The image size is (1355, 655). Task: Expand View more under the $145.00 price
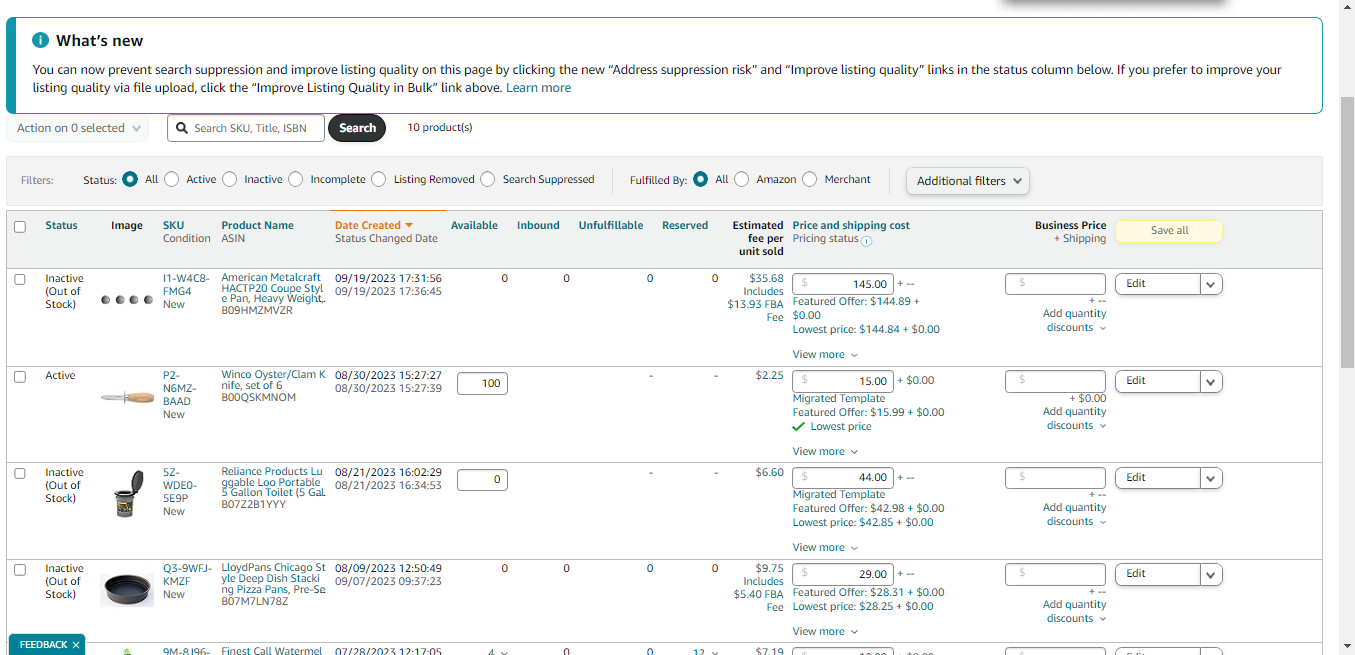(x=825, y=355)
